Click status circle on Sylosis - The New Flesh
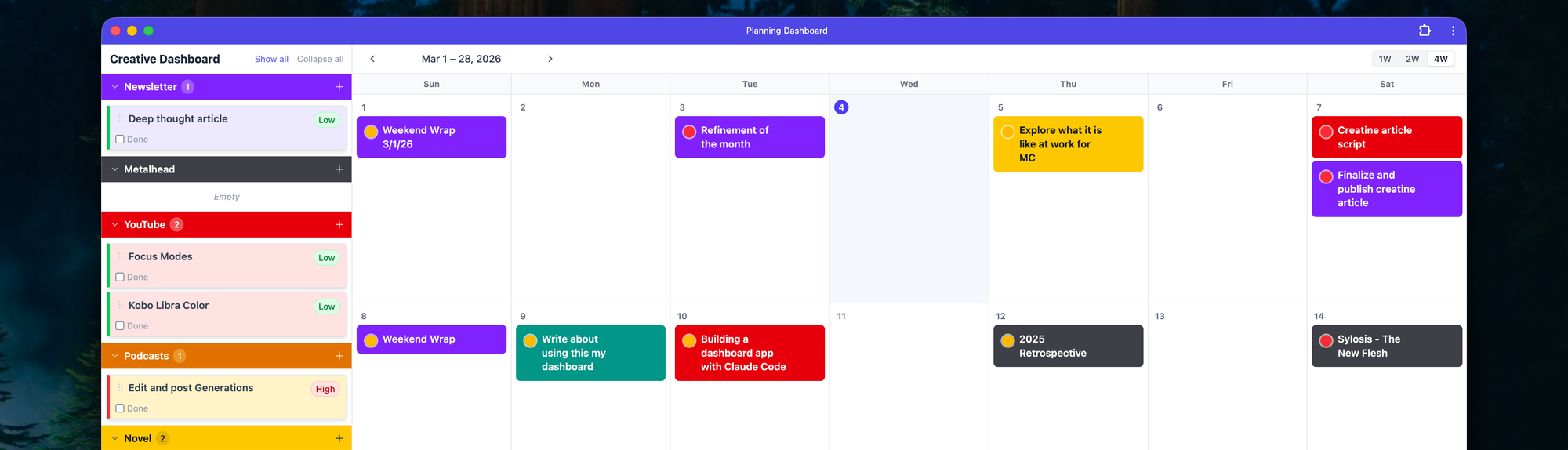Image resolution: width=1568 pixels, height=450 pixels. [x=1326, y=340]
